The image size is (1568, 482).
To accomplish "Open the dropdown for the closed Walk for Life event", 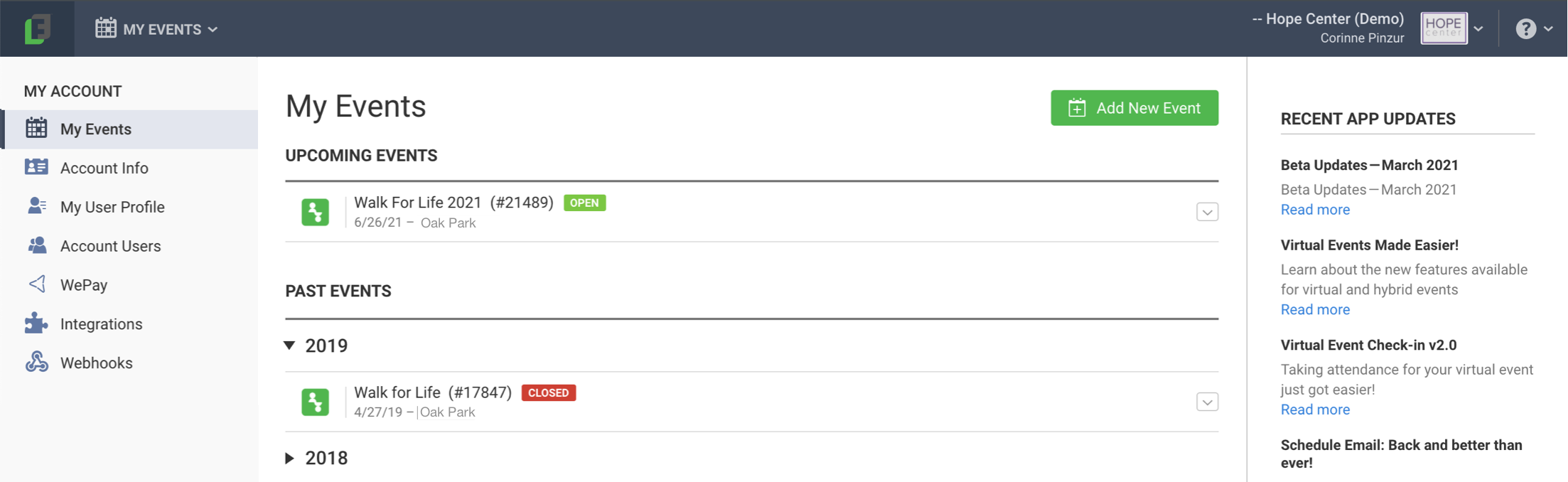I will 1207,402.
